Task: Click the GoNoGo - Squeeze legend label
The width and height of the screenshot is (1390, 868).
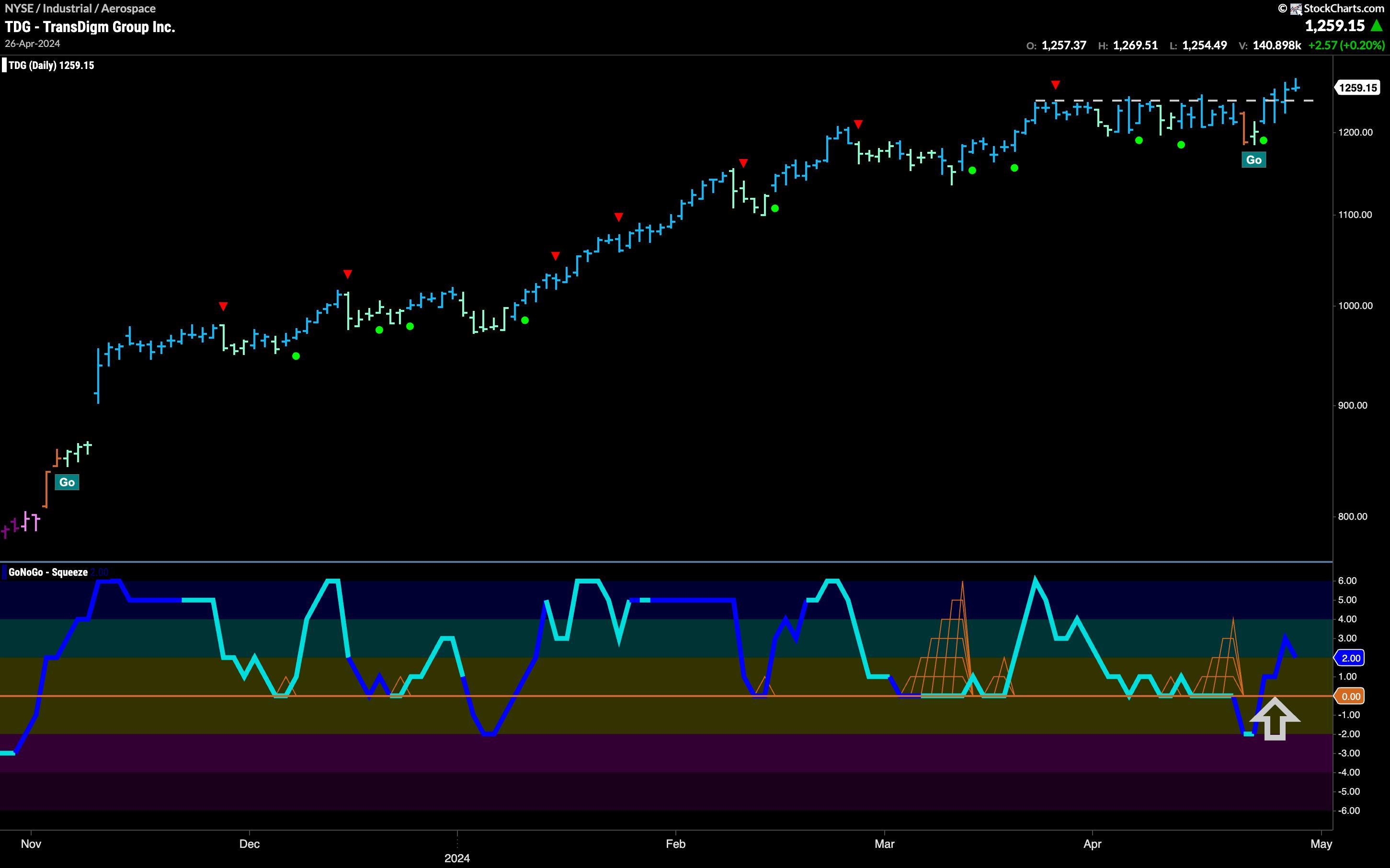Action: (48, 572)
